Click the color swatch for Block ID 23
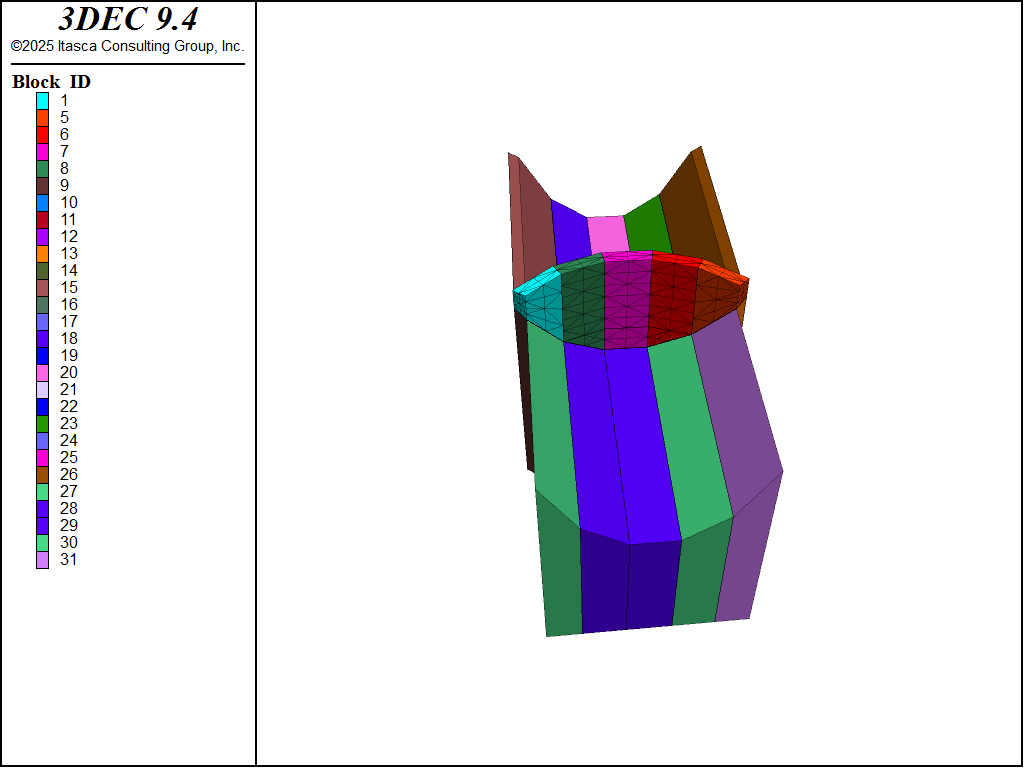 pos(42,423)
